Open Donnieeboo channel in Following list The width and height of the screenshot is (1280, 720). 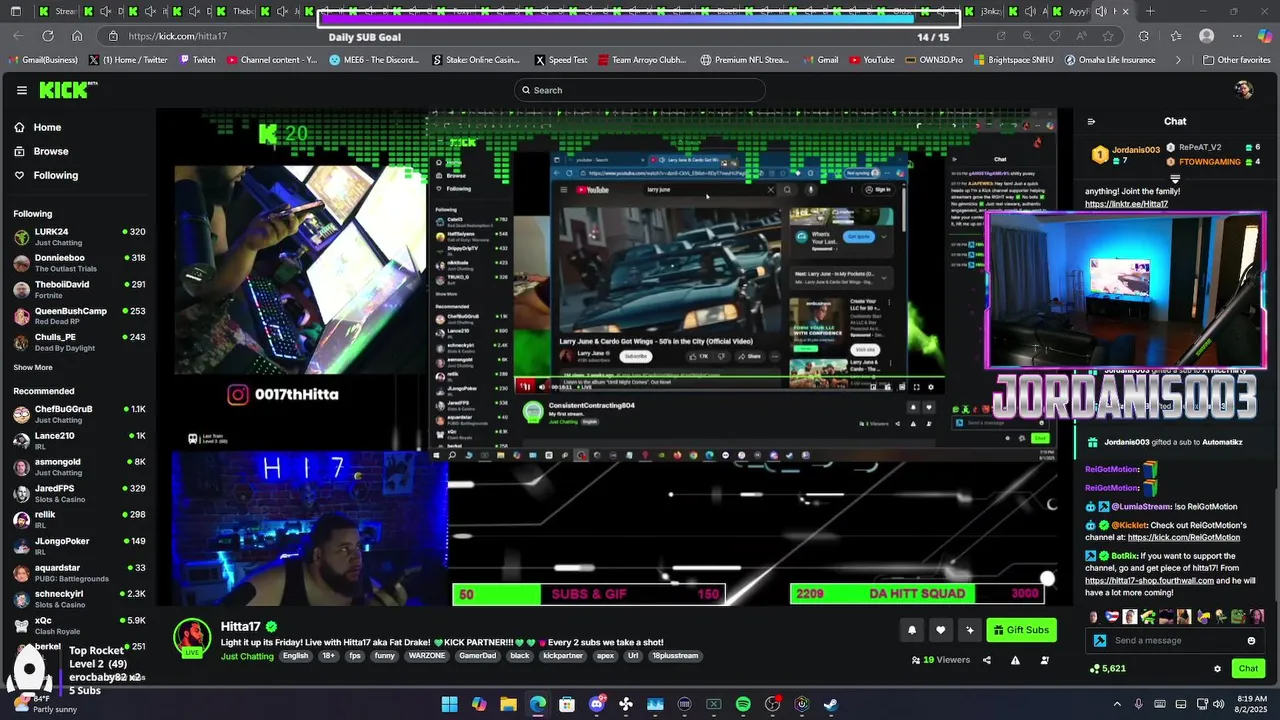pyautogui.click(x=78, y=263)
